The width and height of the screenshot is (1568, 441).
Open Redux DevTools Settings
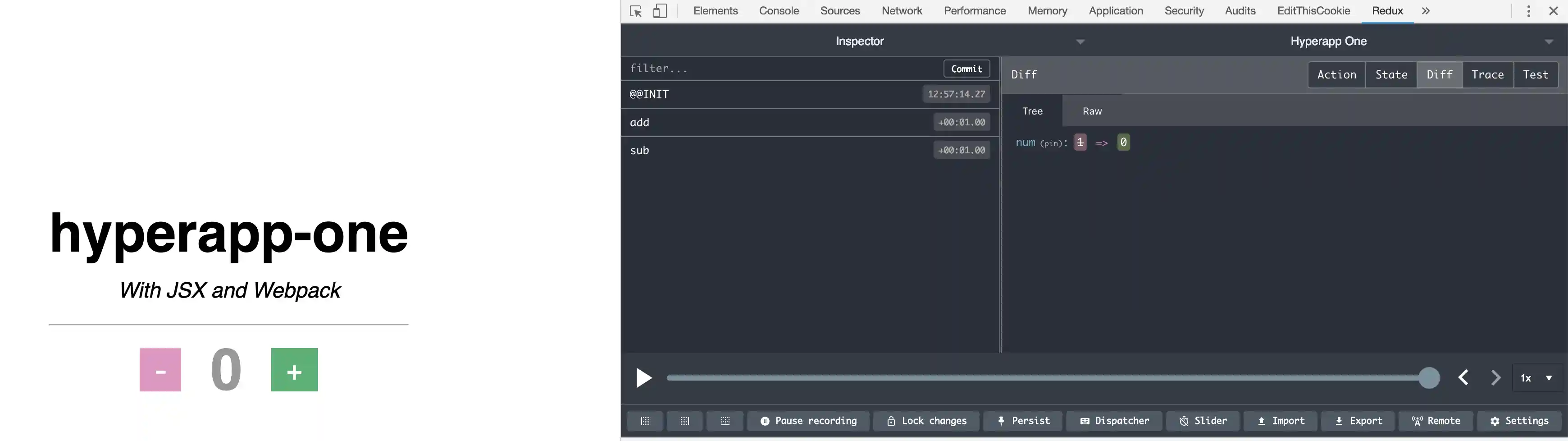(1519, 421)
